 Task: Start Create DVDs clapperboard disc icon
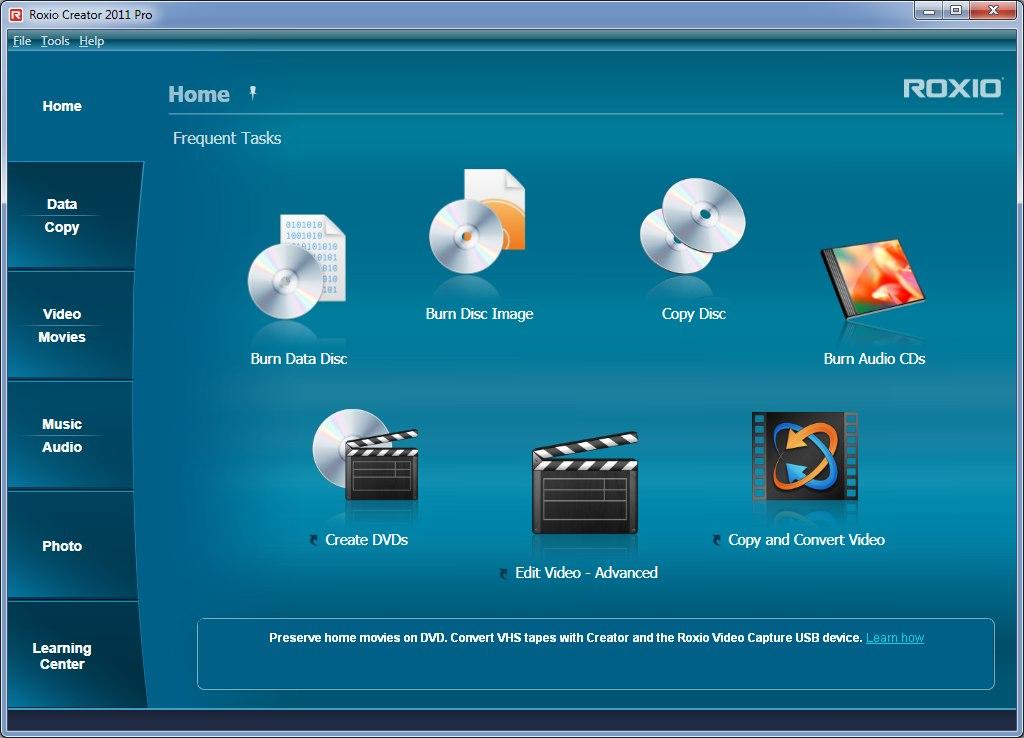365,456
